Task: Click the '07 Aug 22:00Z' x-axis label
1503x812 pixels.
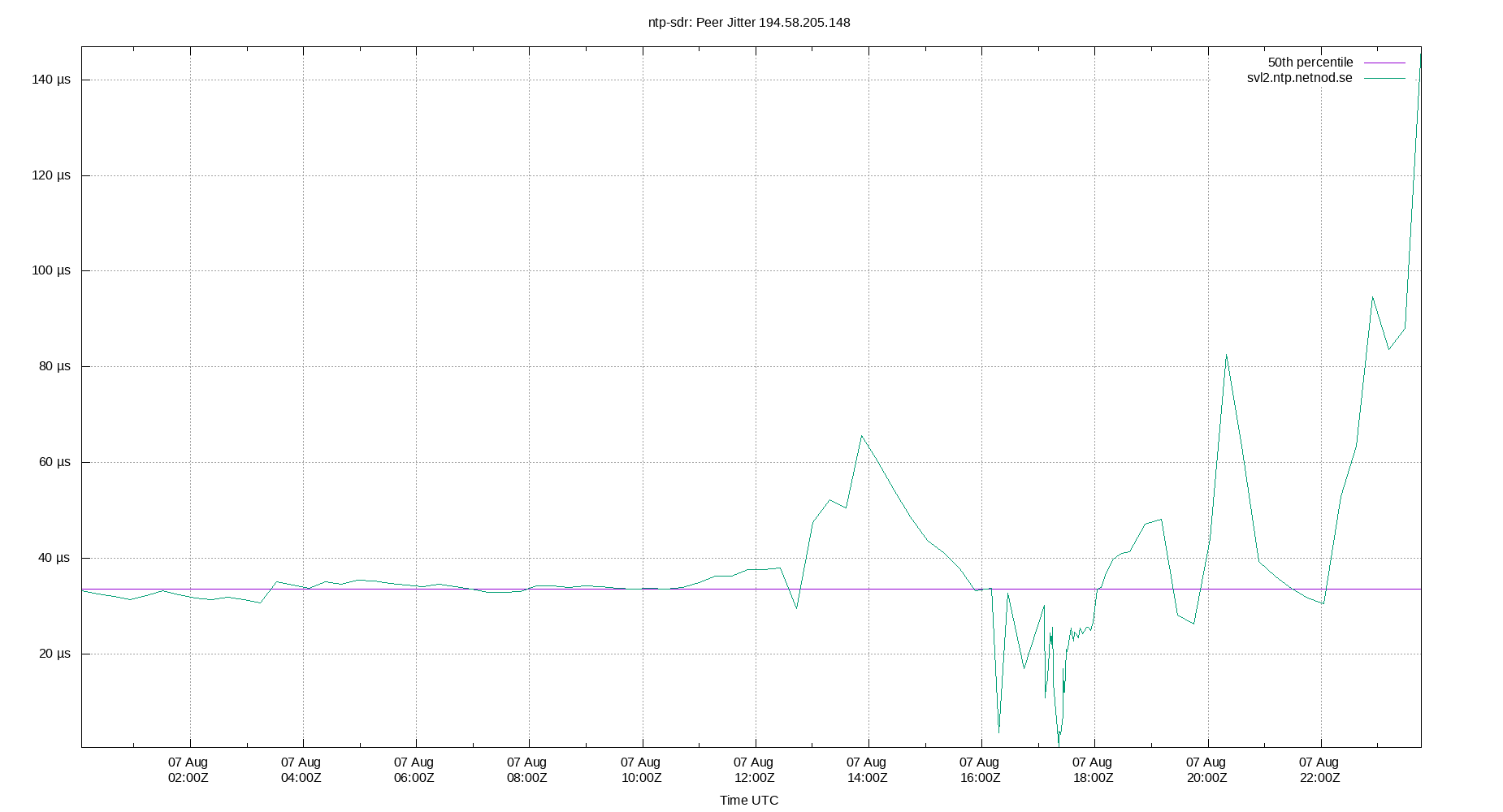Action: [x=1319, y=770]
